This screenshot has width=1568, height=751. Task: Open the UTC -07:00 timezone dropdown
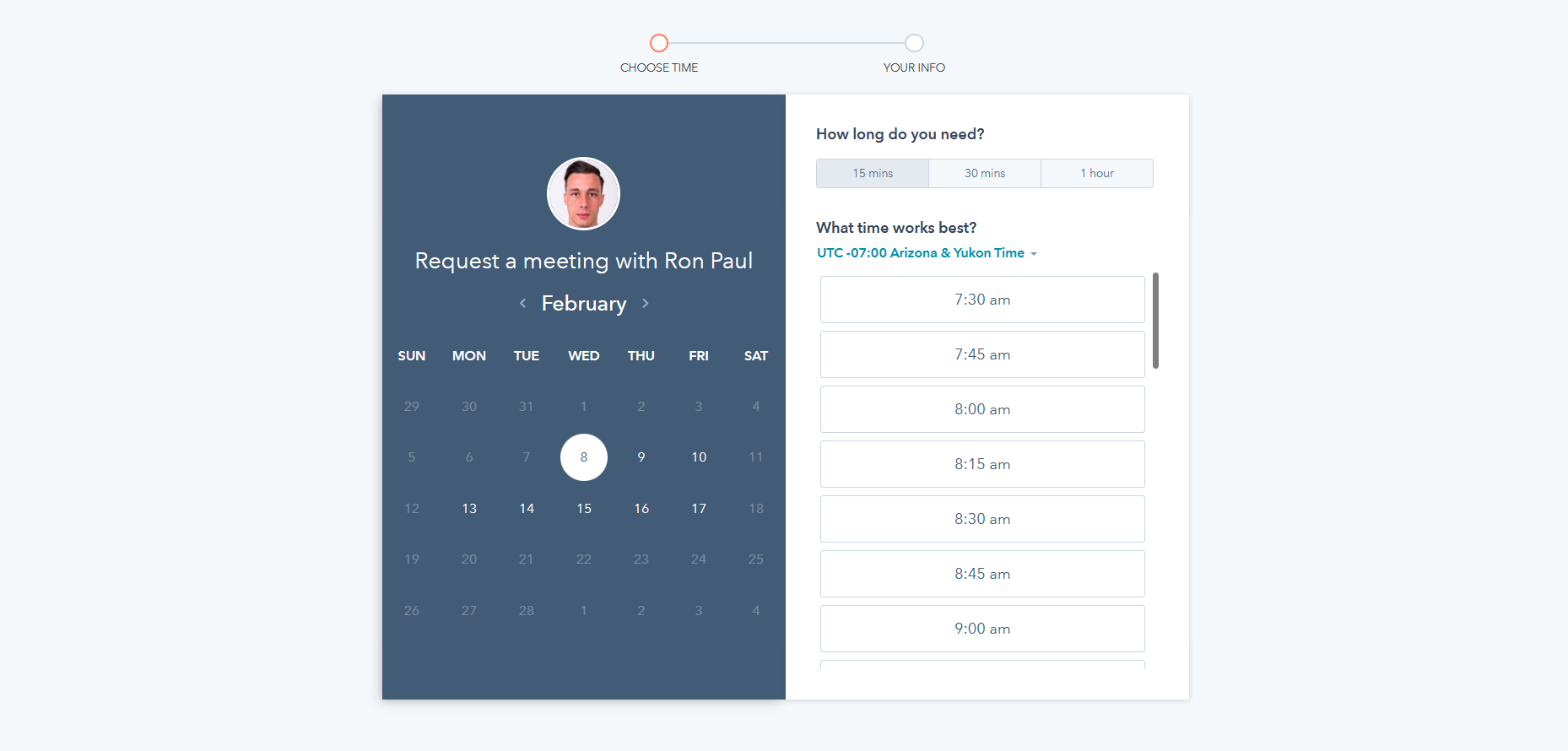926,253
